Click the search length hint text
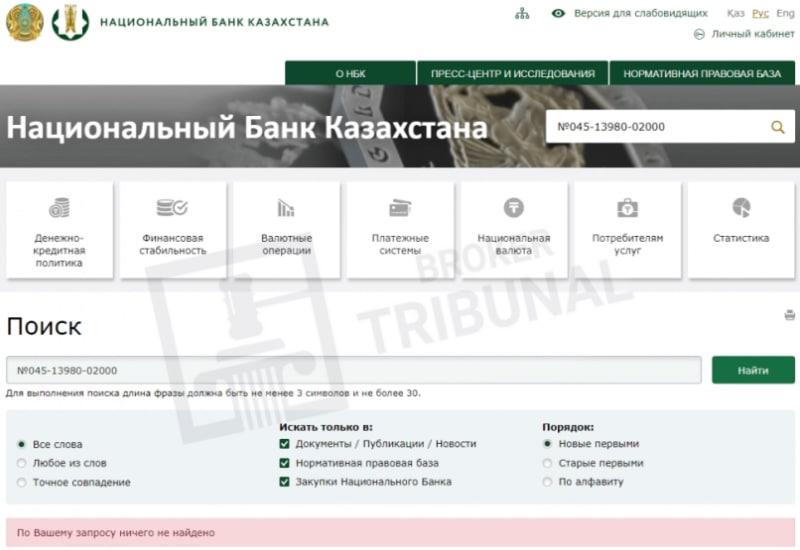Image resolution: width=800 pixels, height=550 pixels. point(213,393)
